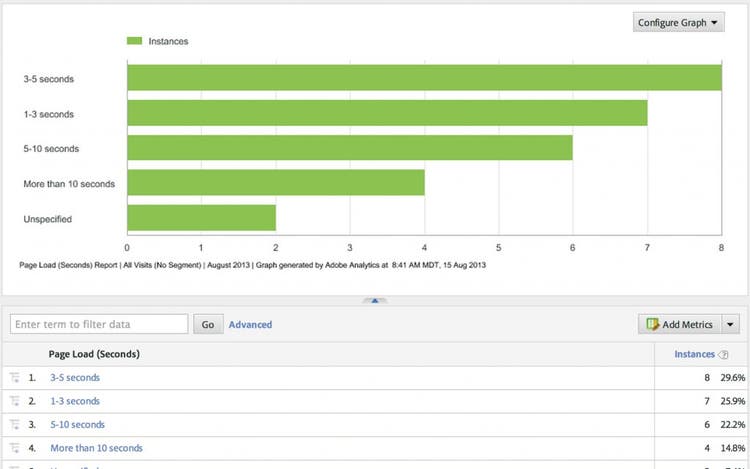The width and height of the screenshot is (750, 469).
Task: Open the 3-5 seconds table link
Action: click(75, 378)
